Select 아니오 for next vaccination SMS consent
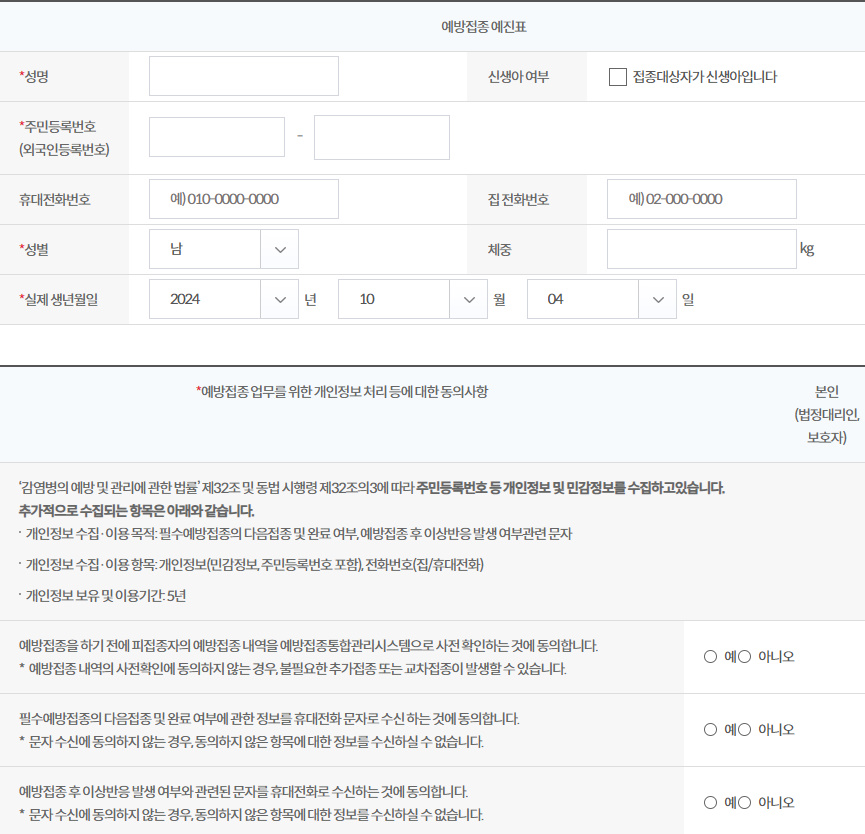The width and height of the screenshot is (865, 834). (x=745, y=729)
